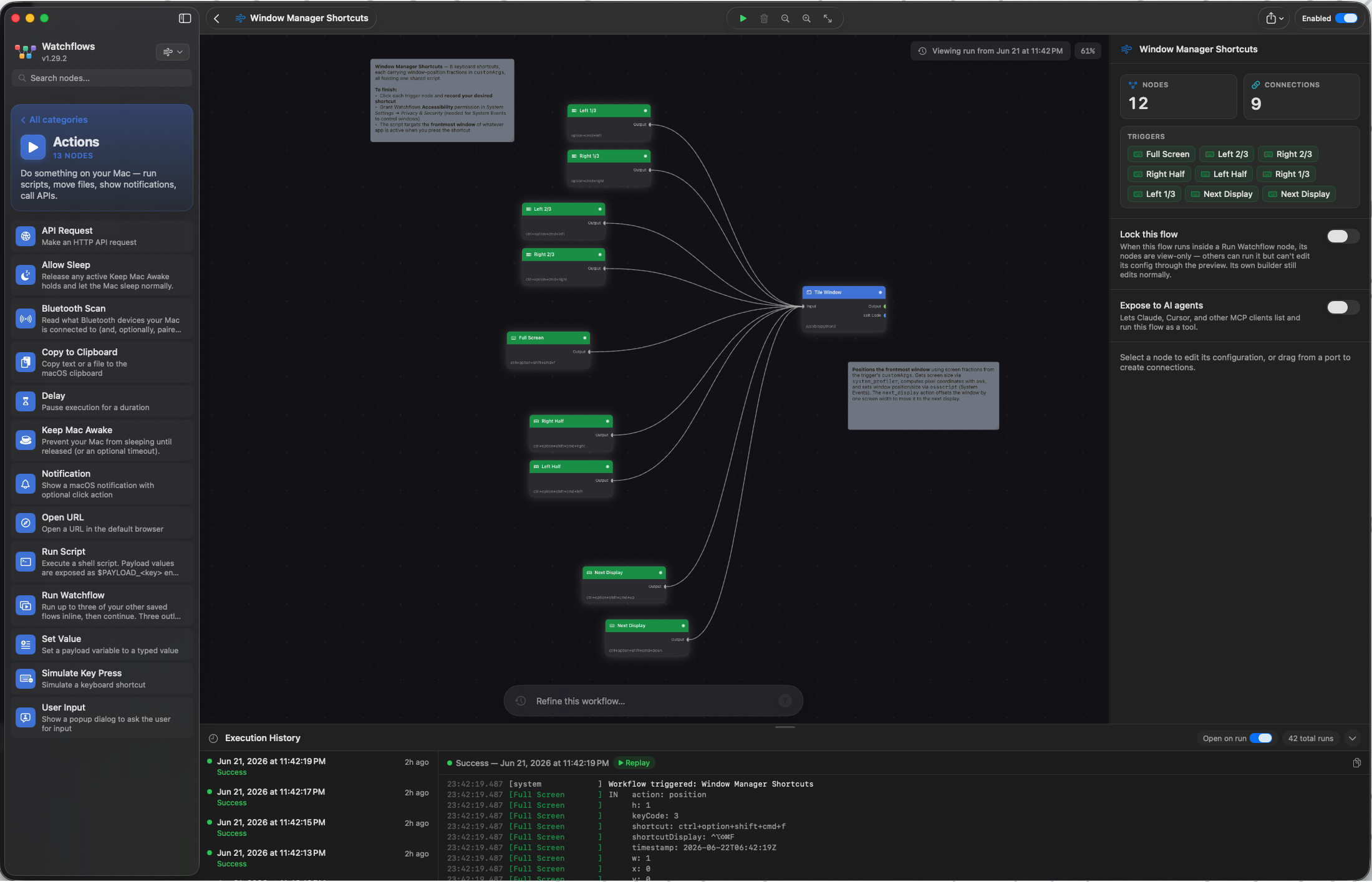Open the run from 11:42:17 PM
The image size is (1372, 882).
coord(318,797)
